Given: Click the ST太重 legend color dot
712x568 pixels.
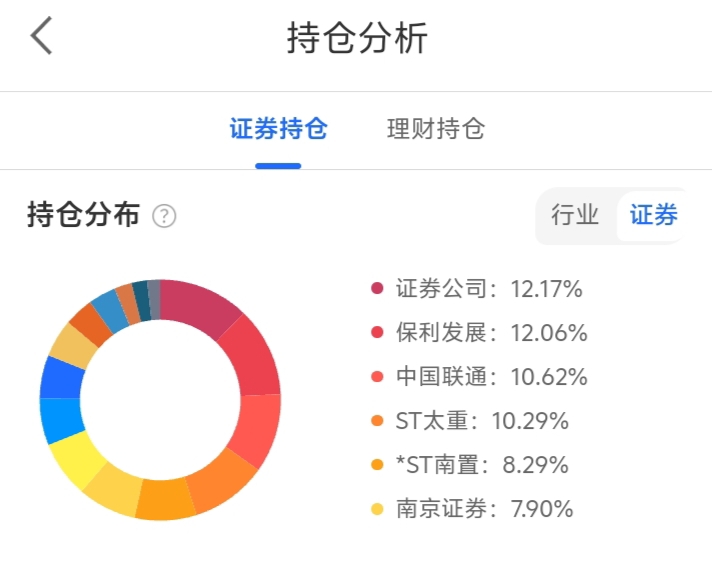Looking at the screenshot, I should [377, 421].
